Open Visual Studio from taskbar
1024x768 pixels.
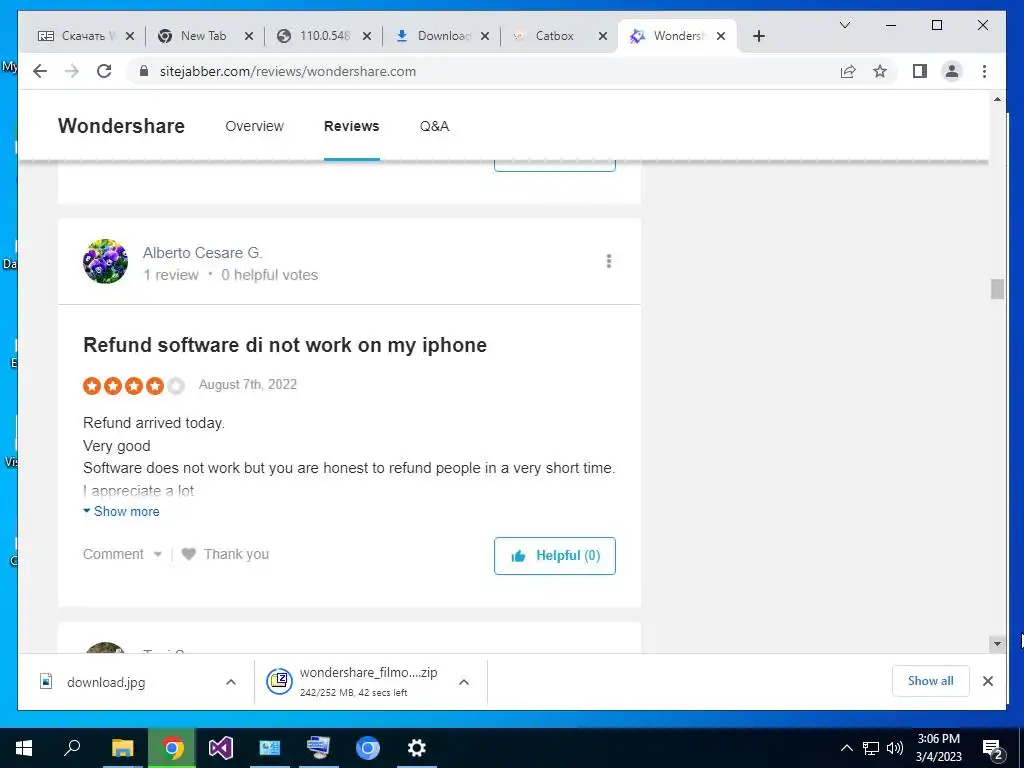221,748
